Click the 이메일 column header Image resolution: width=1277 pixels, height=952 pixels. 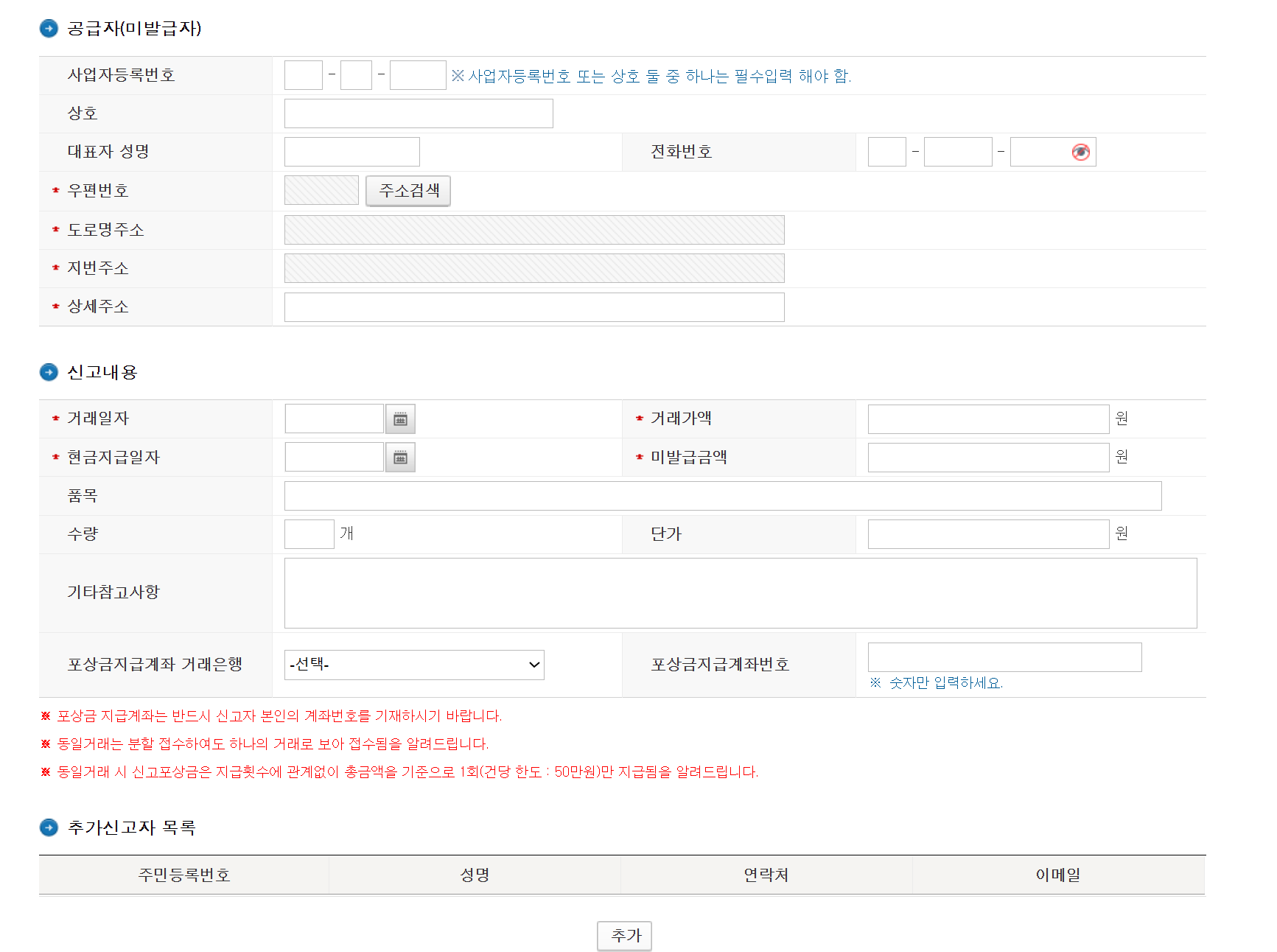(x=1058, y=875)
